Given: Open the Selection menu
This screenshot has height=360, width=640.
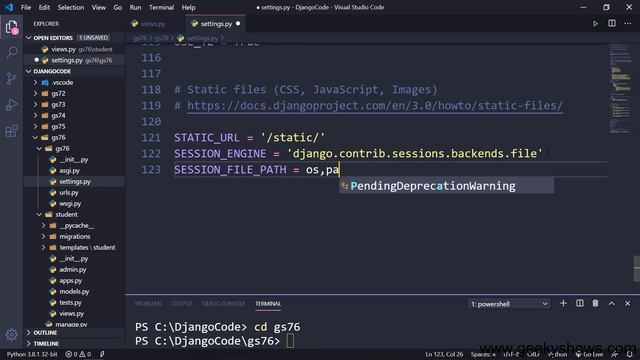Looking at the screenshot, I should point(71,7).
